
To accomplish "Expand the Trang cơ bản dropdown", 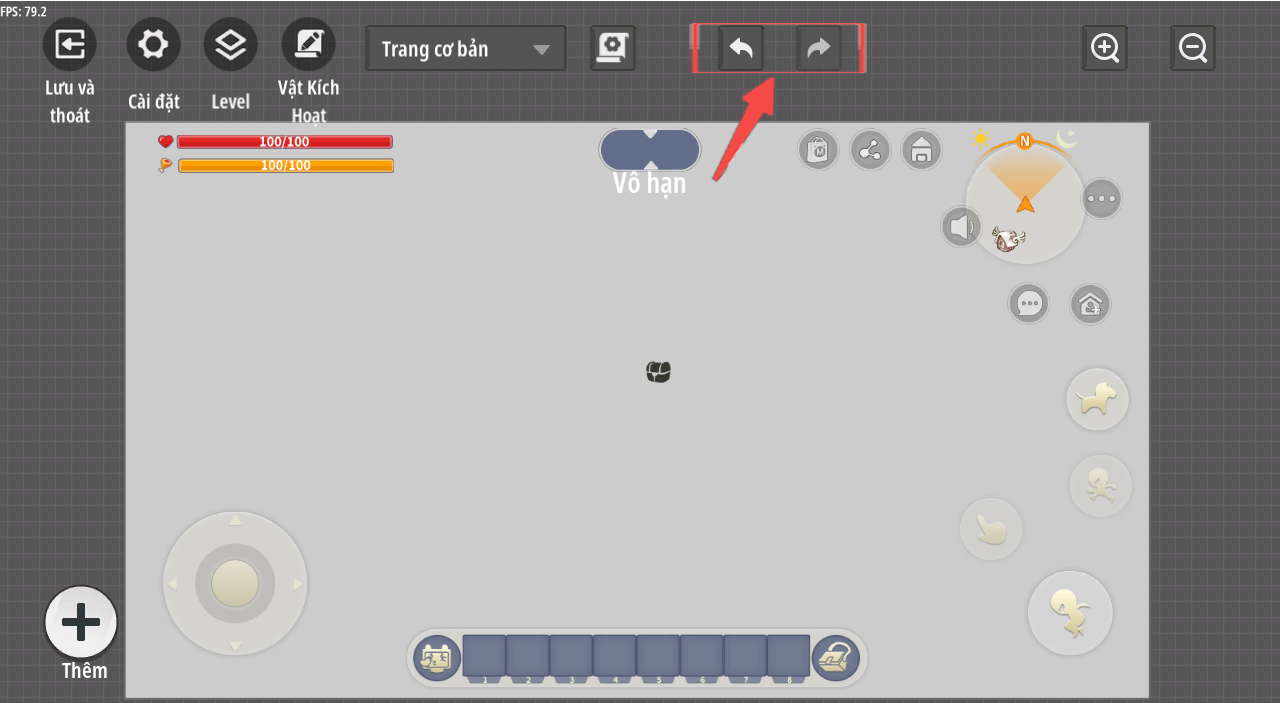I will [466, 49].
